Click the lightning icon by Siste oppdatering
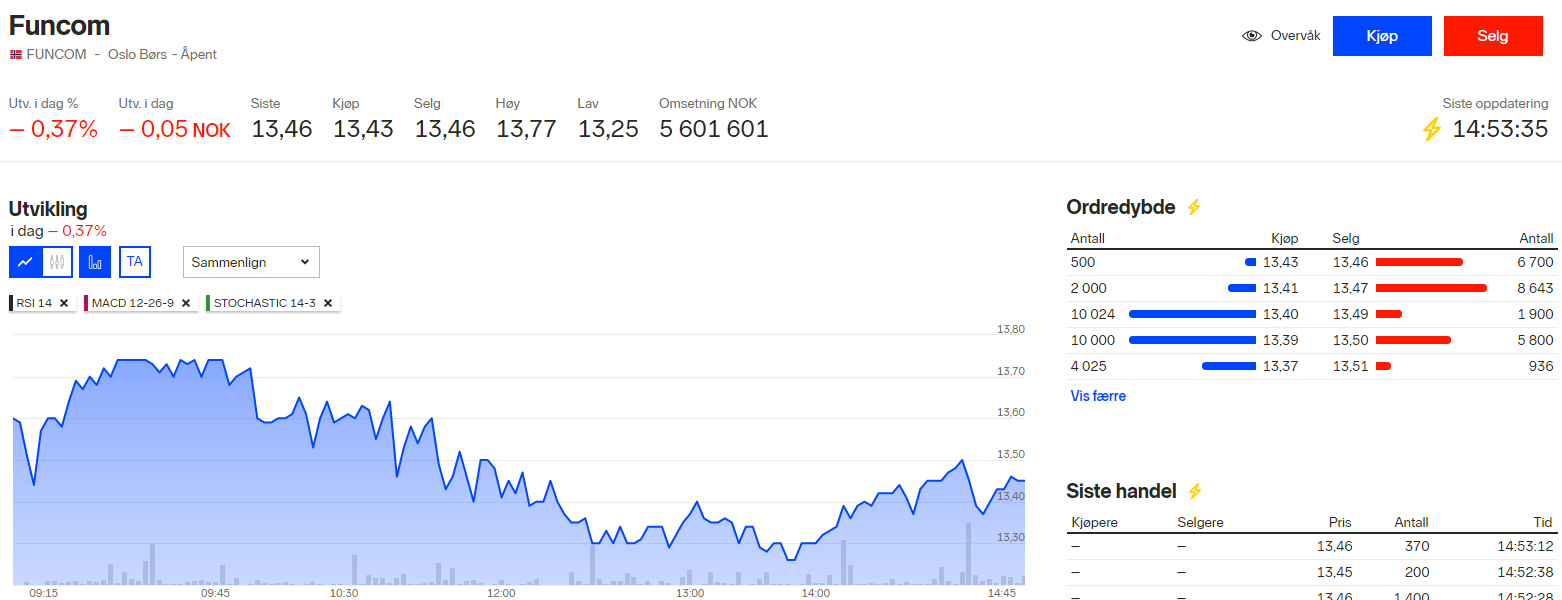This screenshot has width=1562, height=600. pyautogui.click(x=1432, y=129)
